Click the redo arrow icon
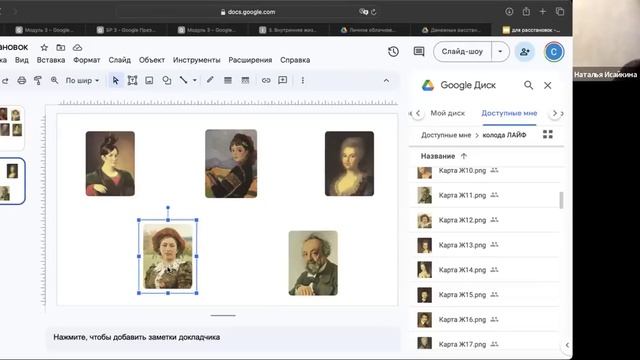 tap(5, 81)
